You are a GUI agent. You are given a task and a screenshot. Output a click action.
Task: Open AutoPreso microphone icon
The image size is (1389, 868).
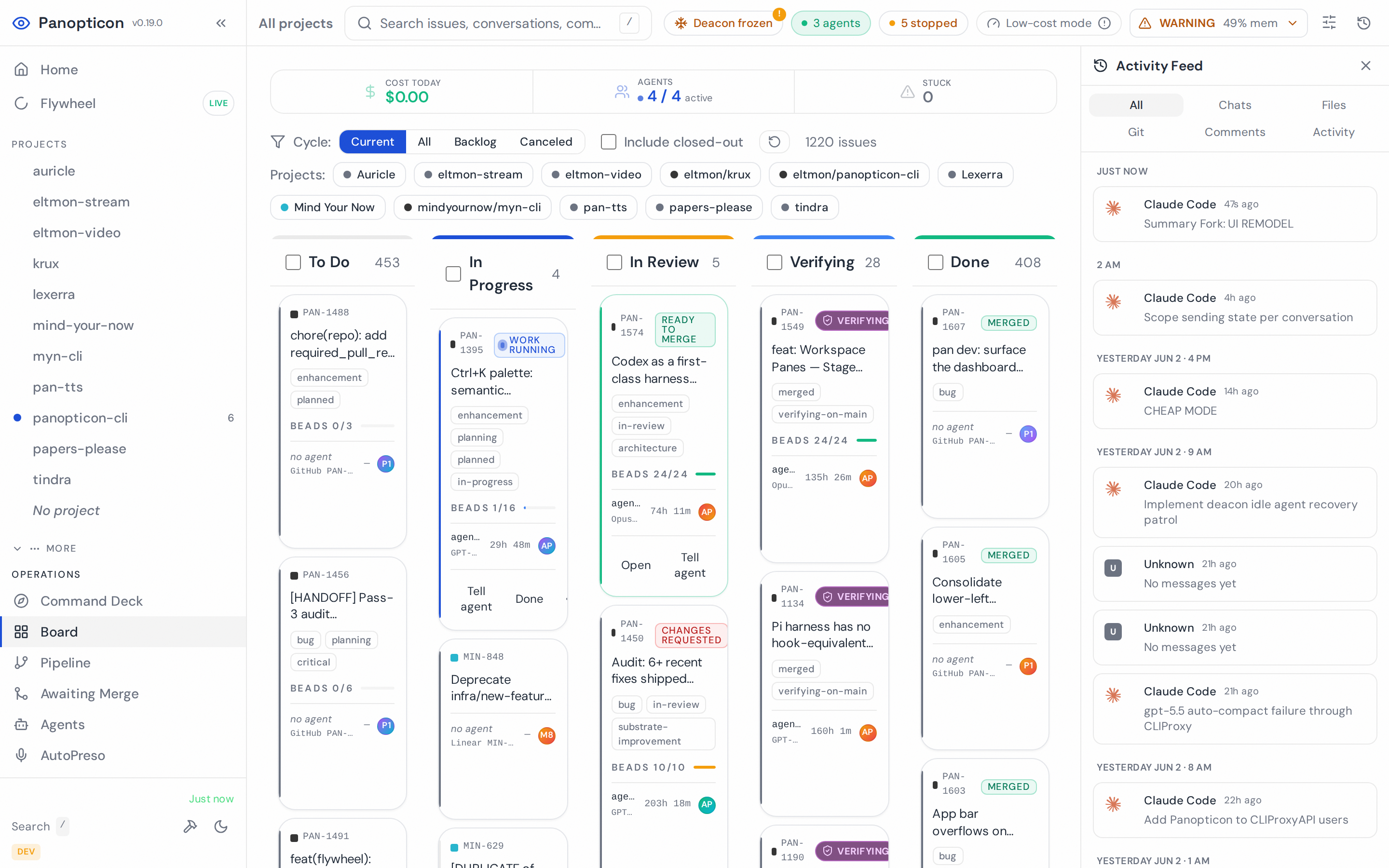[21, 755]
